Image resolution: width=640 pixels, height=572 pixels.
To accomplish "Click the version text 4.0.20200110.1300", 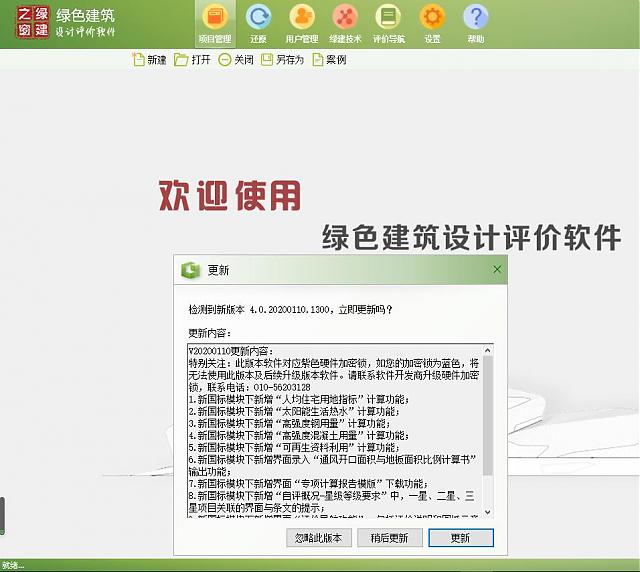I will [x=289, y=309].
